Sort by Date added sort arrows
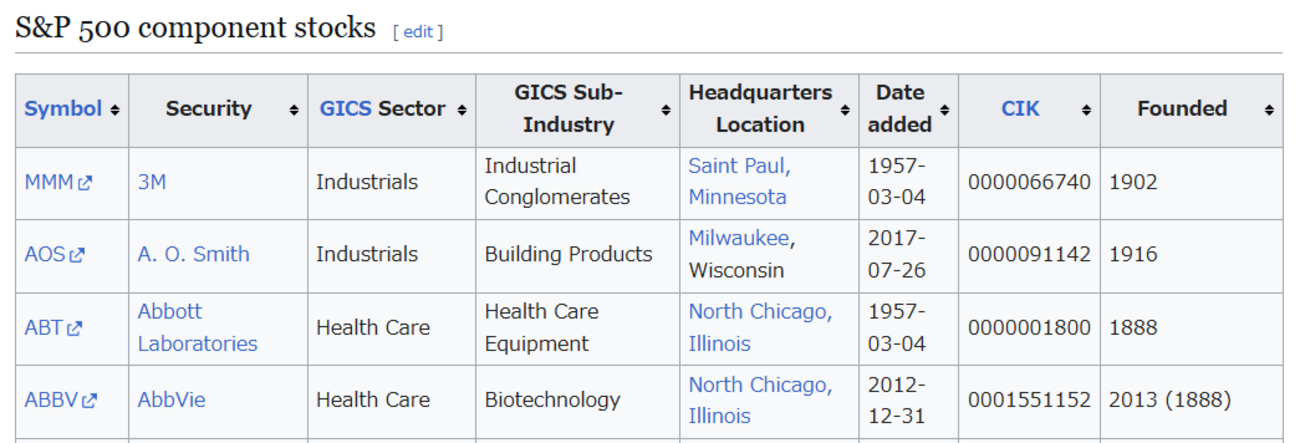Screen dimensions: 1300x443 click(944, 110)
